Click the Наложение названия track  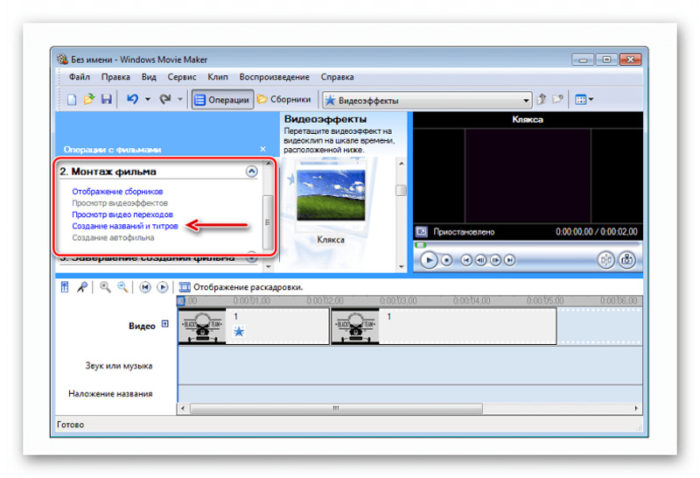pyautogui.click(x=410, y=394)
